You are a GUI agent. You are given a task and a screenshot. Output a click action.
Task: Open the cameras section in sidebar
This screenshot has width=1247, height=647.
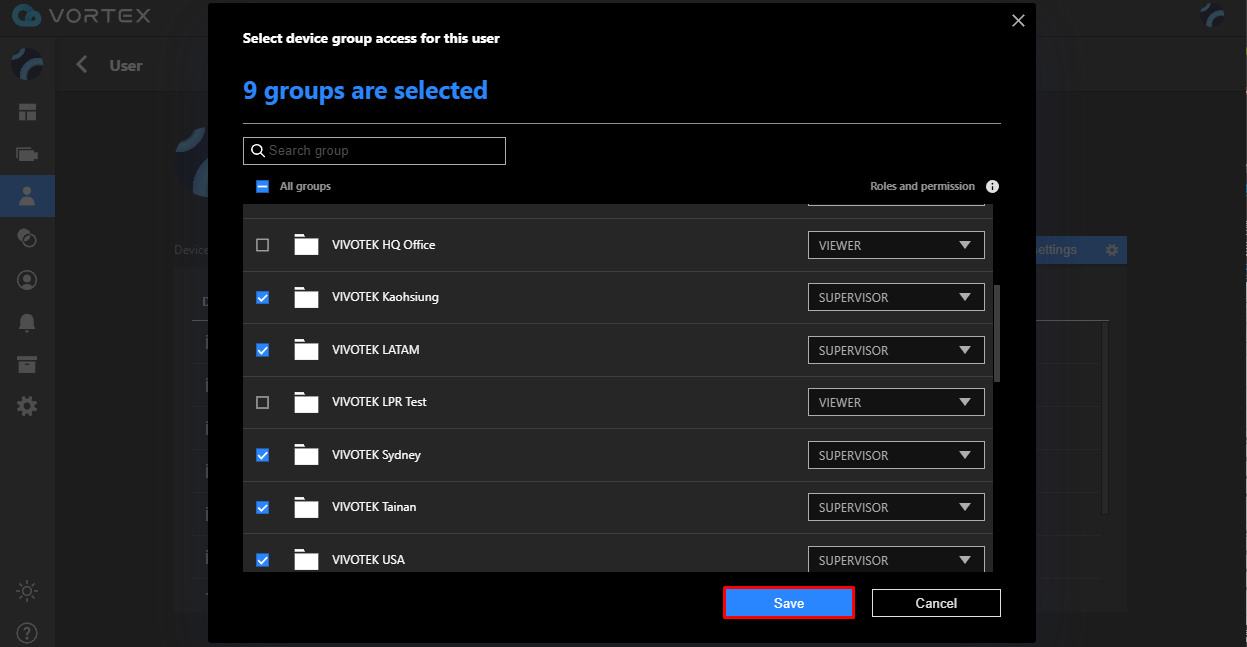point(27,154)
